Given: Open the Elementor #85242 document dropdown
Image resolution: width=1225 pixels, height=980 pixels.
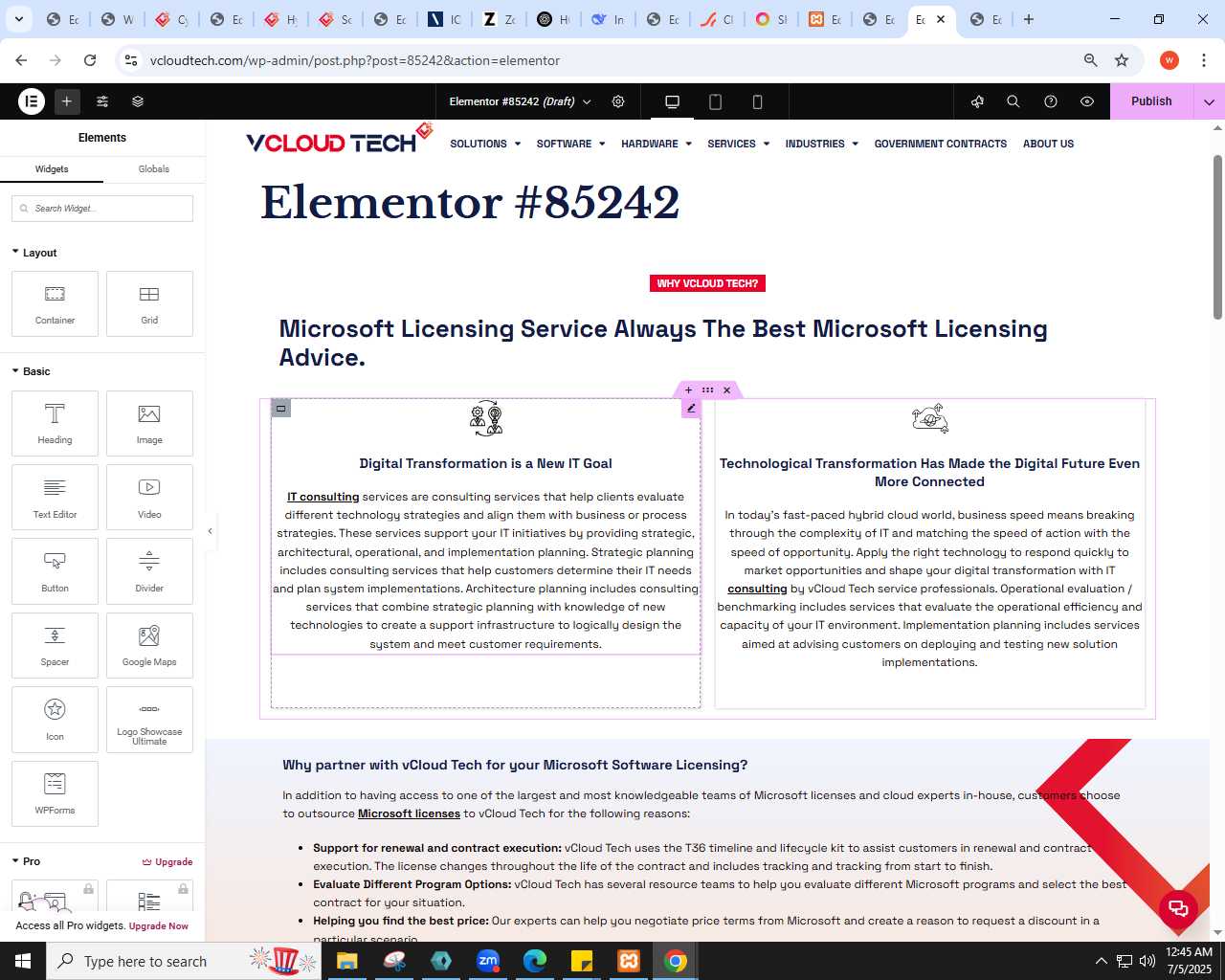Looking at the screenshot, I should [x=521, y=101].
